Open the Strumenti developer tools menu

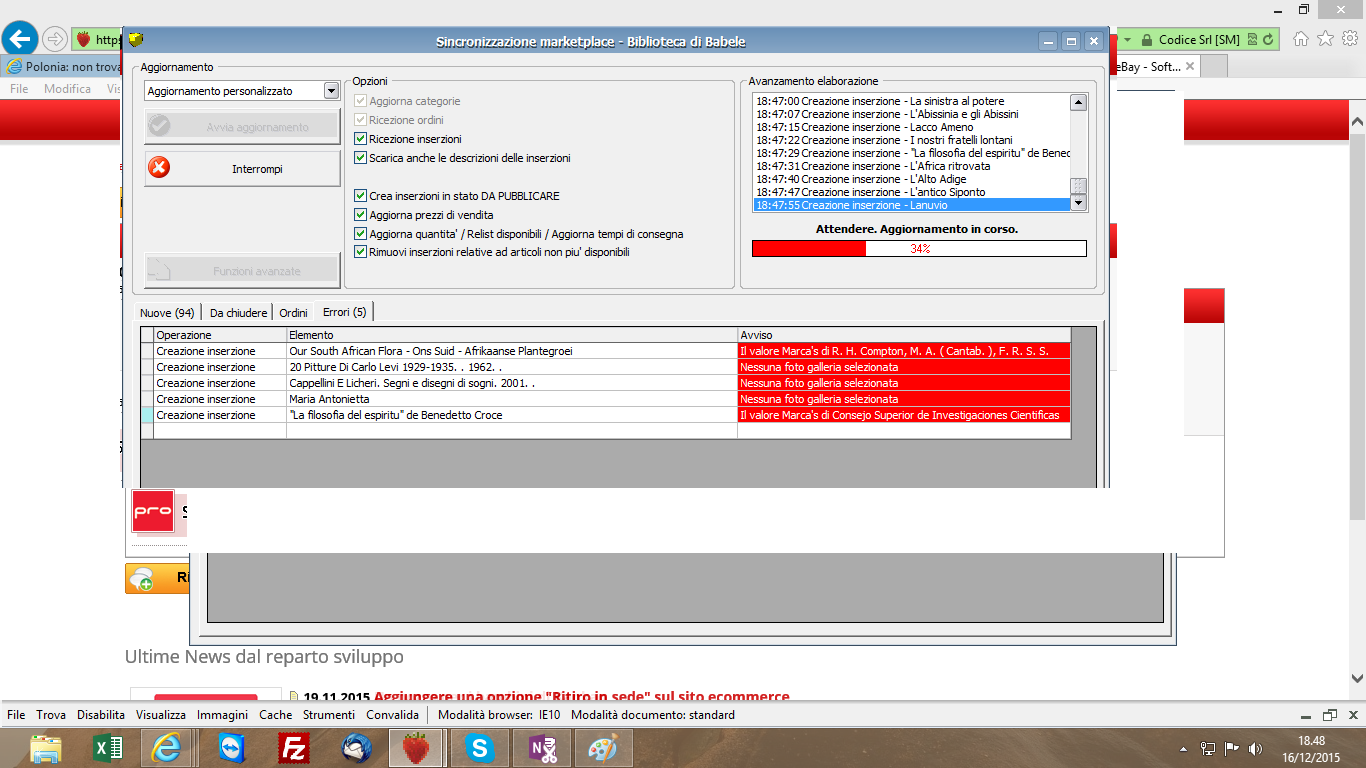(329, 715)
